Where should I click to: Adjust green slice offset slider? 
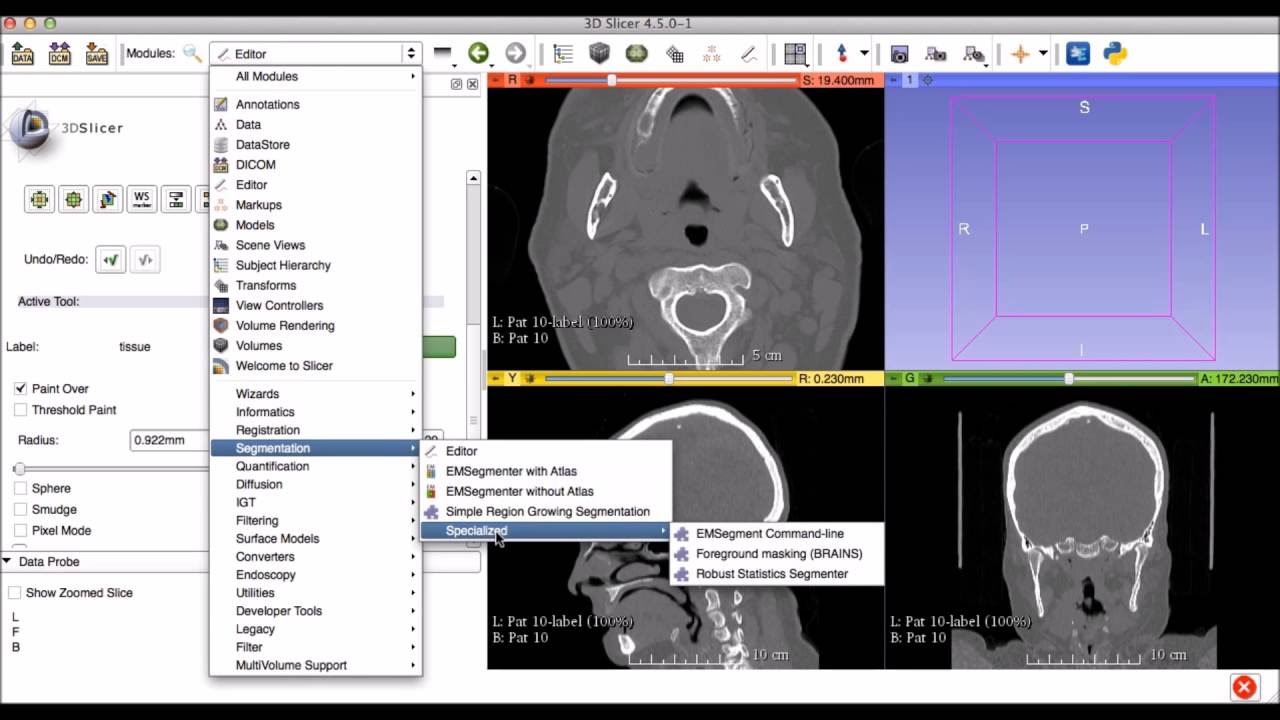point(1068,379)
